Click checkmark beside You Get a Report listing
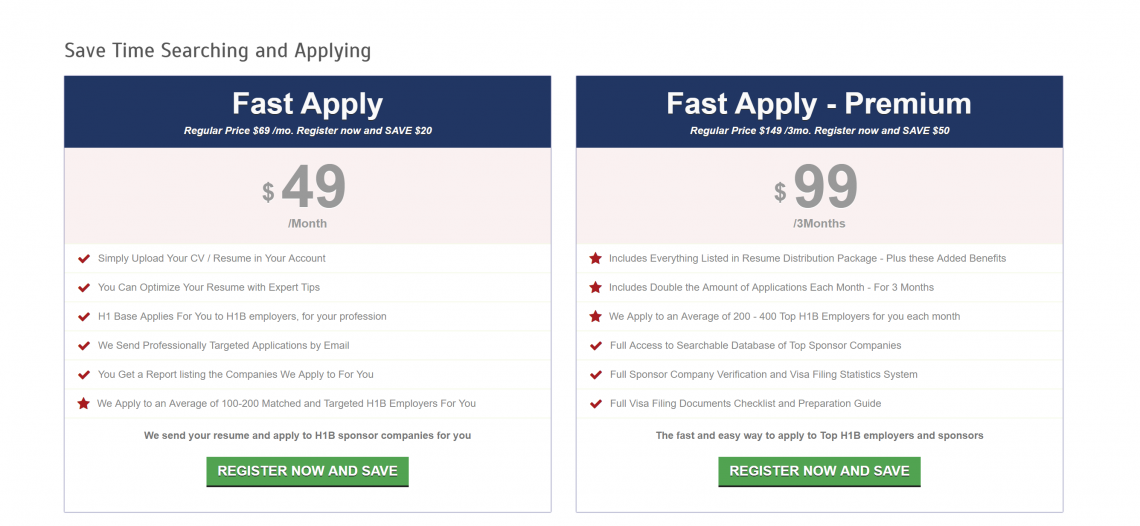 84,375
